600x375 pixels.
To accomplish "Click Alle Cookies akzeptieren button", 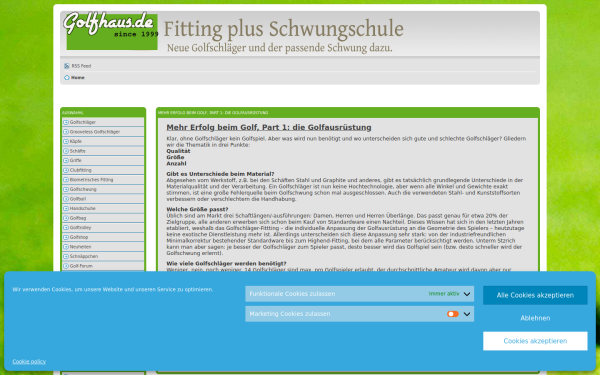I will point(535,295).
